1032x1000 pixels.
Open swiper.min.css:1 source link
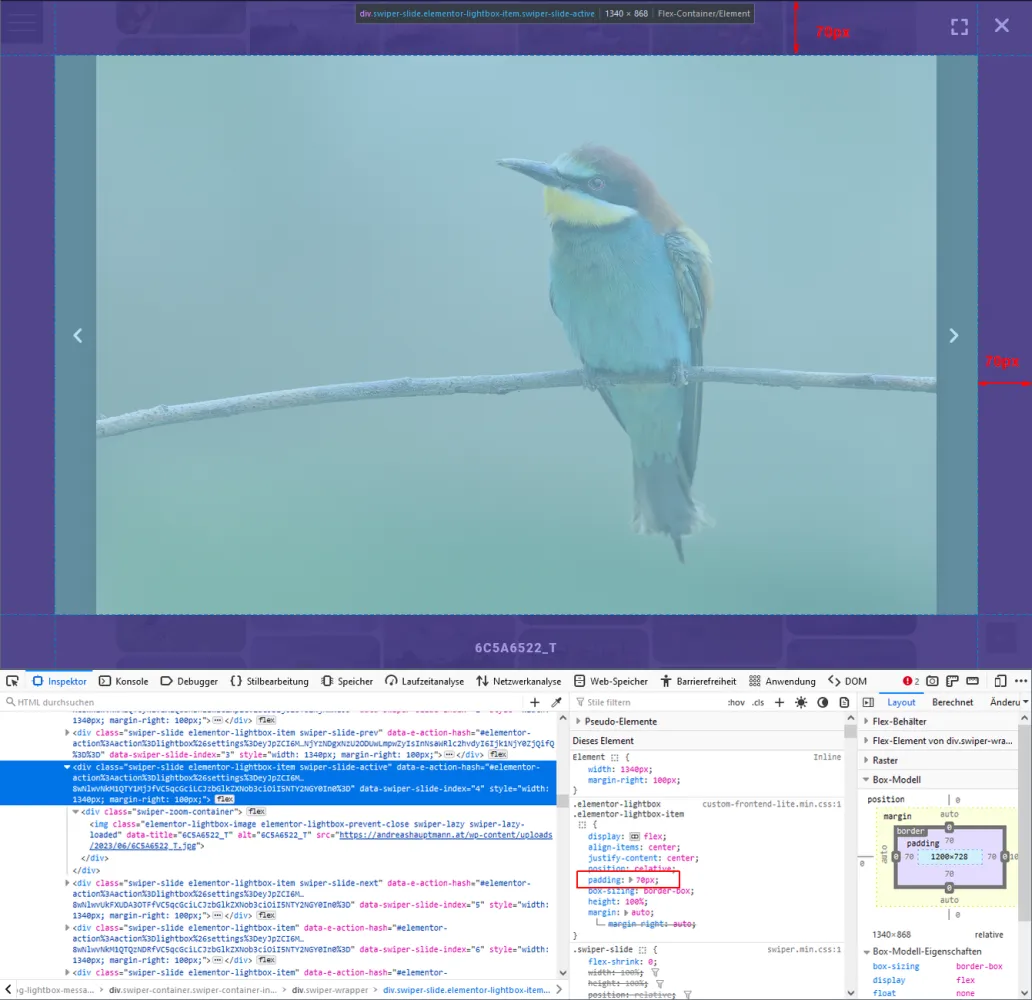coord(804,950)
